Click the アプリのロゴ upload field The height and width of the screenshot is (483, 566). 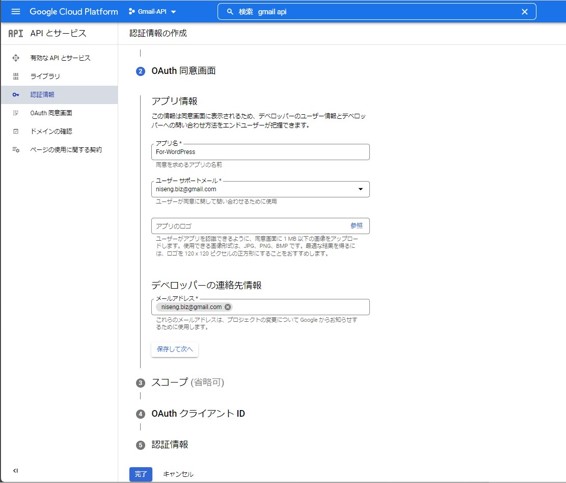(x=260, y=226)
